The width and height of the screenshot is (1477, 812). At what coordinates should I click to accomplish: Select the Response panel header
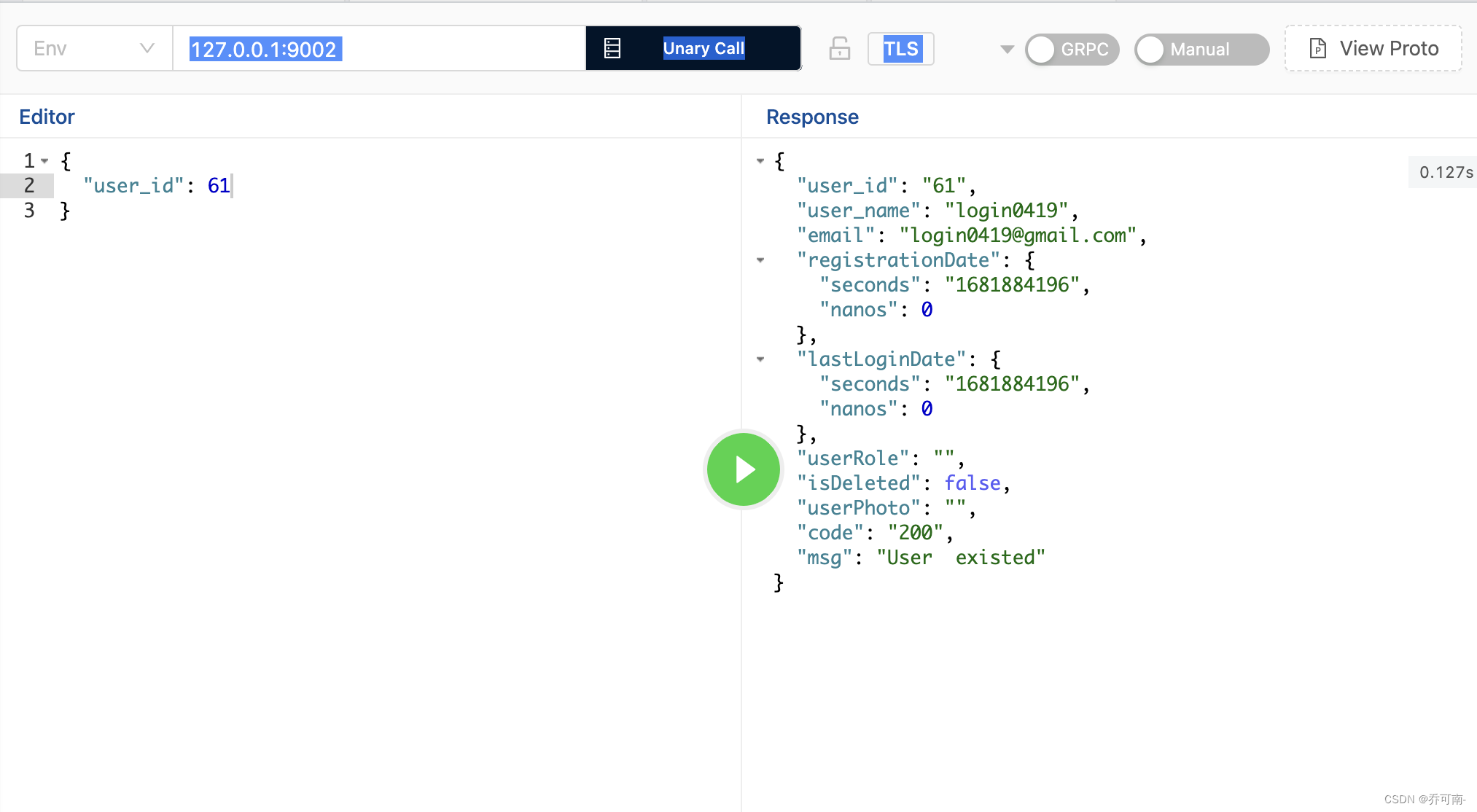point(812,117)
